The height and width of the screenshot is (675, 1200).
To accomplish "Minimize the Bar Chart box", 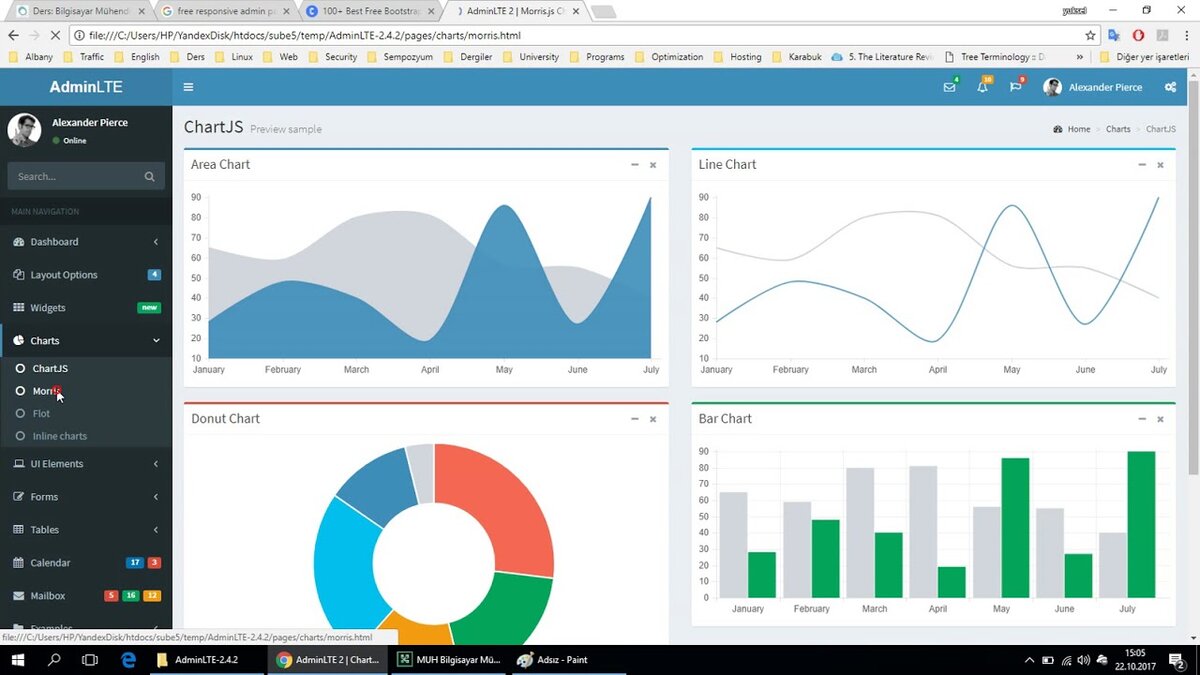I will click(1141, 419).
